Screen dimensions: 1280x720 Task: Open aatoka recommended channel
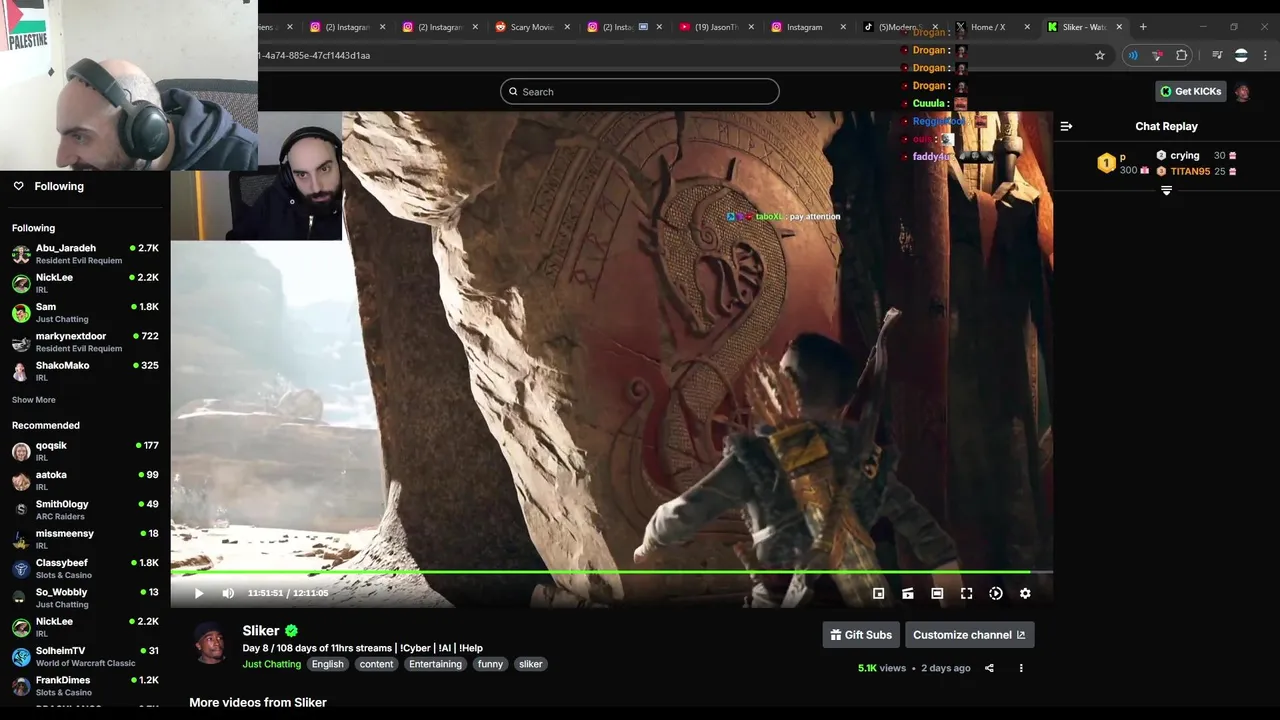pos(85,481)
